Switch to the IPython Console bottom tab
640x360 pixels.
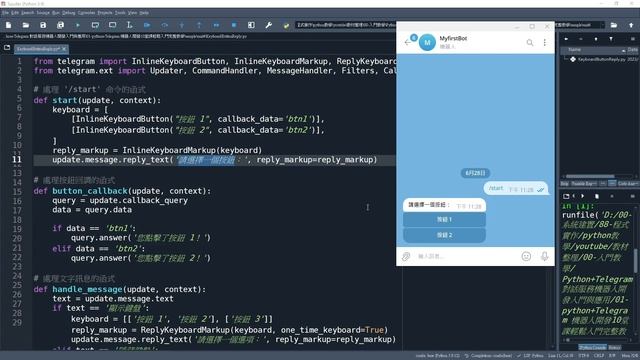click(x=592, y=347)
